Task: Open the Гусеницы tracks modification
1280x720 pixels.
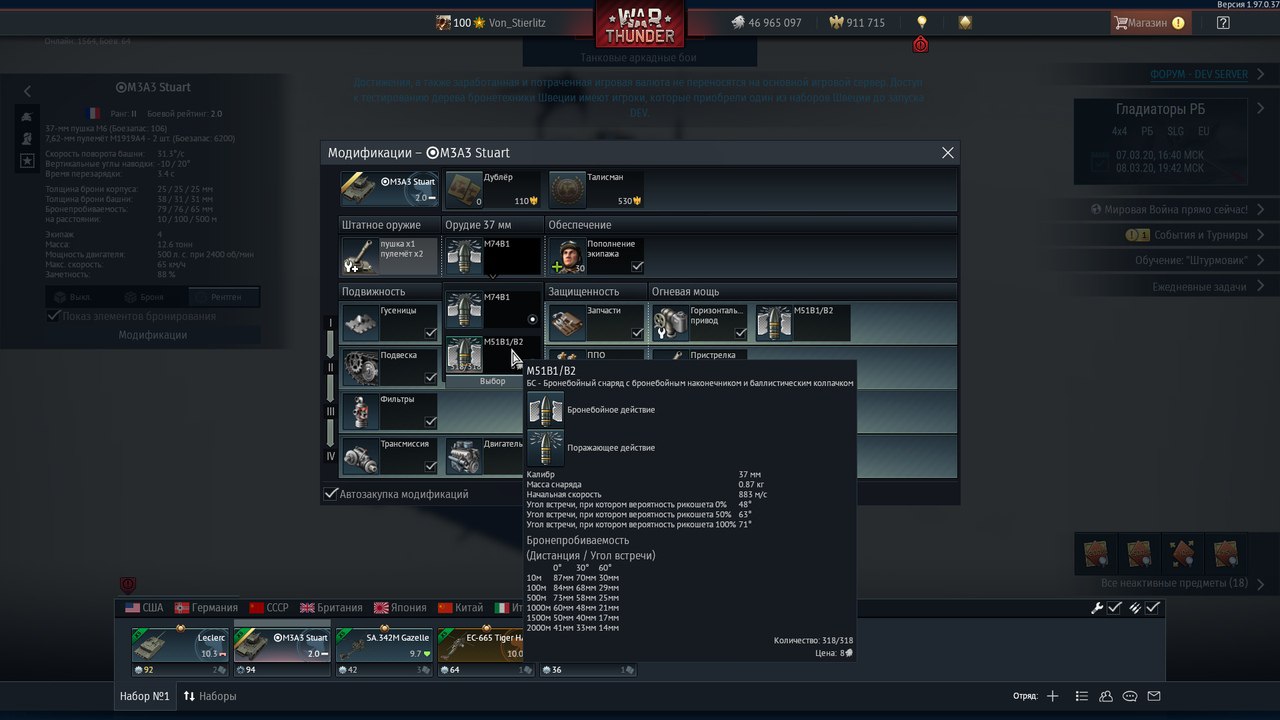Action: (390, 322)
